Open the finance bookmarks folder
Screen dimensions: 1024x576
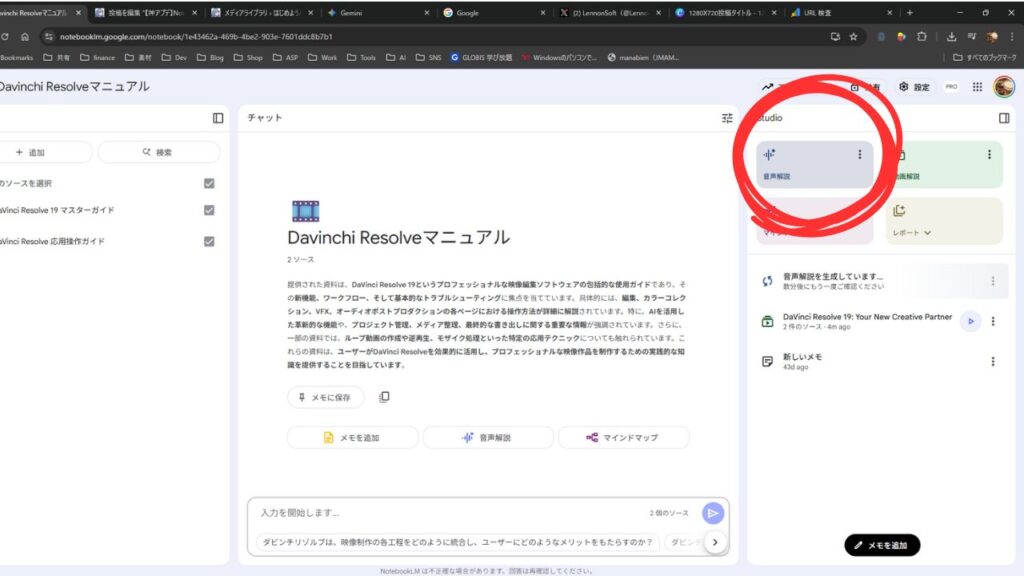coord(97,57)
